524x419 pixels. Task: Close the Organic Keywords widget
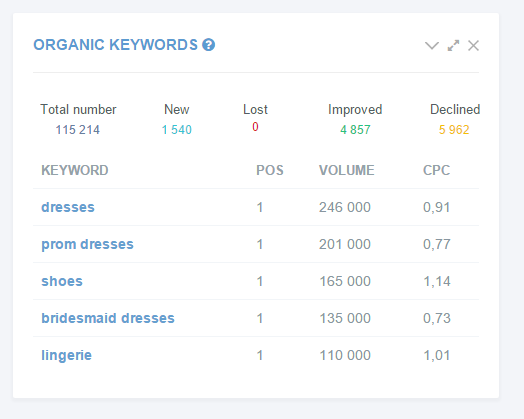(x=474, y=45)
